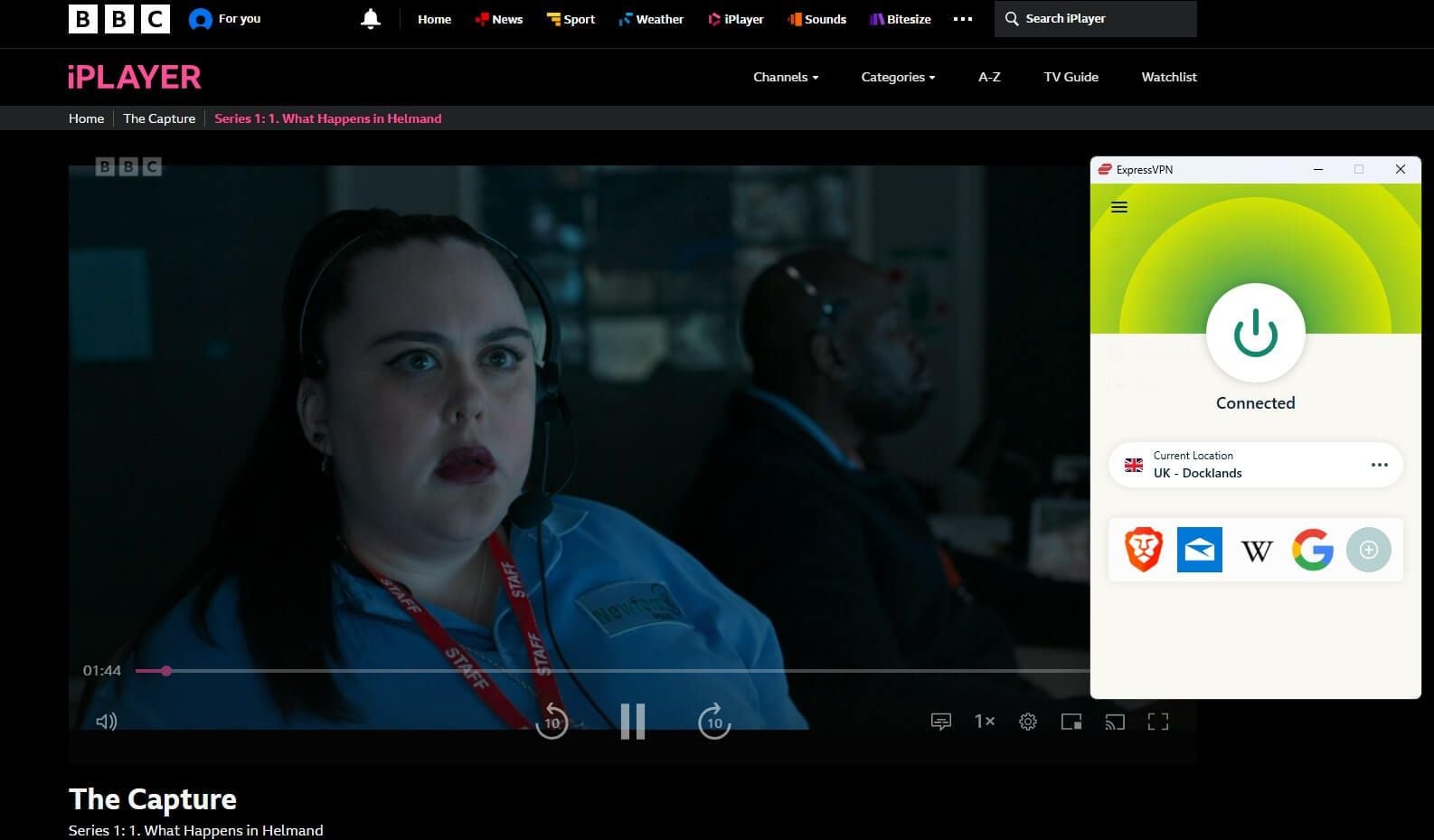Click The Capture breadcrumb
Viewport: 1434px width, 840px height.
(159, 118)
